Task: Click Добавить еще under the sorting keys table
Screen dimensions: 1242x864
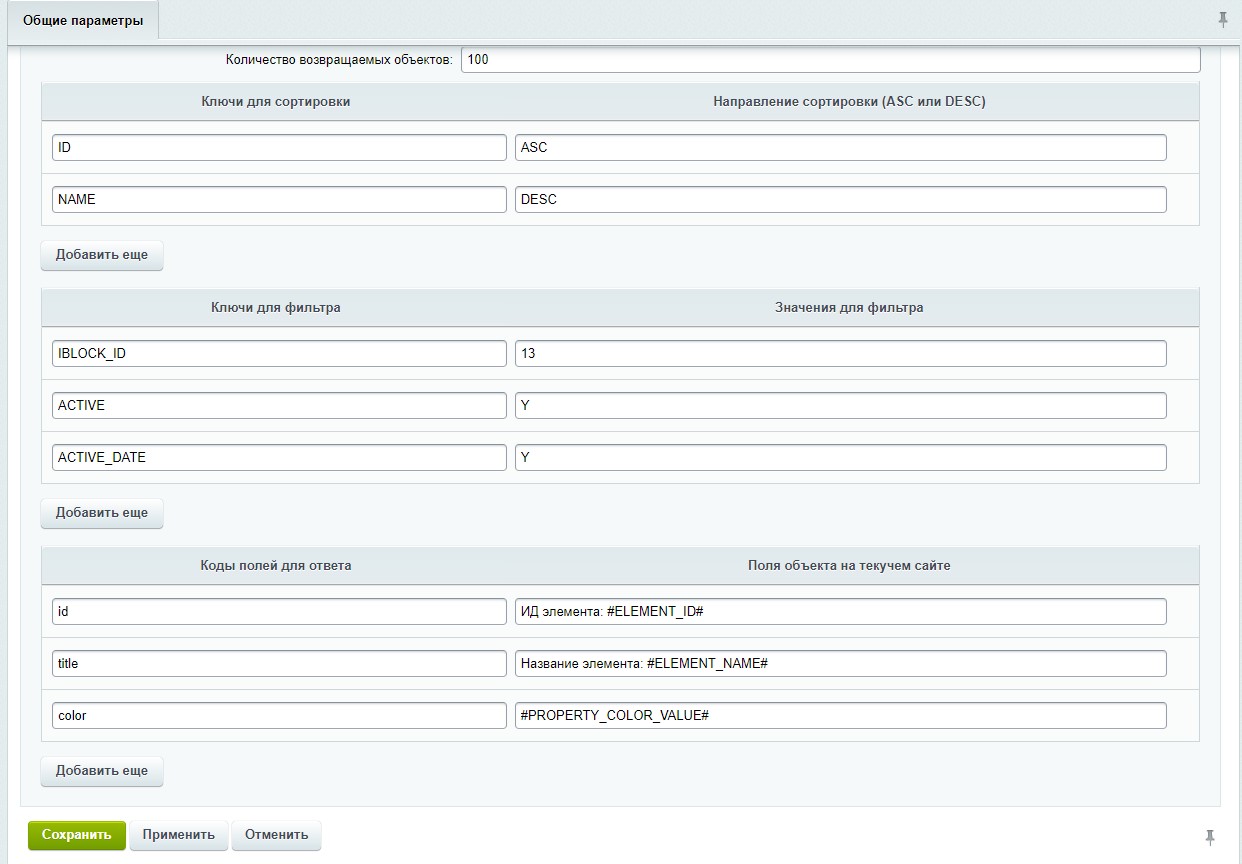Action: tap(101, 255)
